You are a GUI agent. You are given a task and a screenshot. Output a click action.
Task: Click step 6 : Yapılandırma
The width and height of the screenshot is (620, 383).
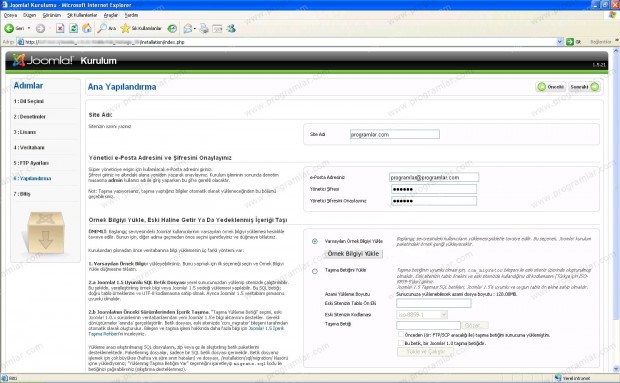(32, 178)
